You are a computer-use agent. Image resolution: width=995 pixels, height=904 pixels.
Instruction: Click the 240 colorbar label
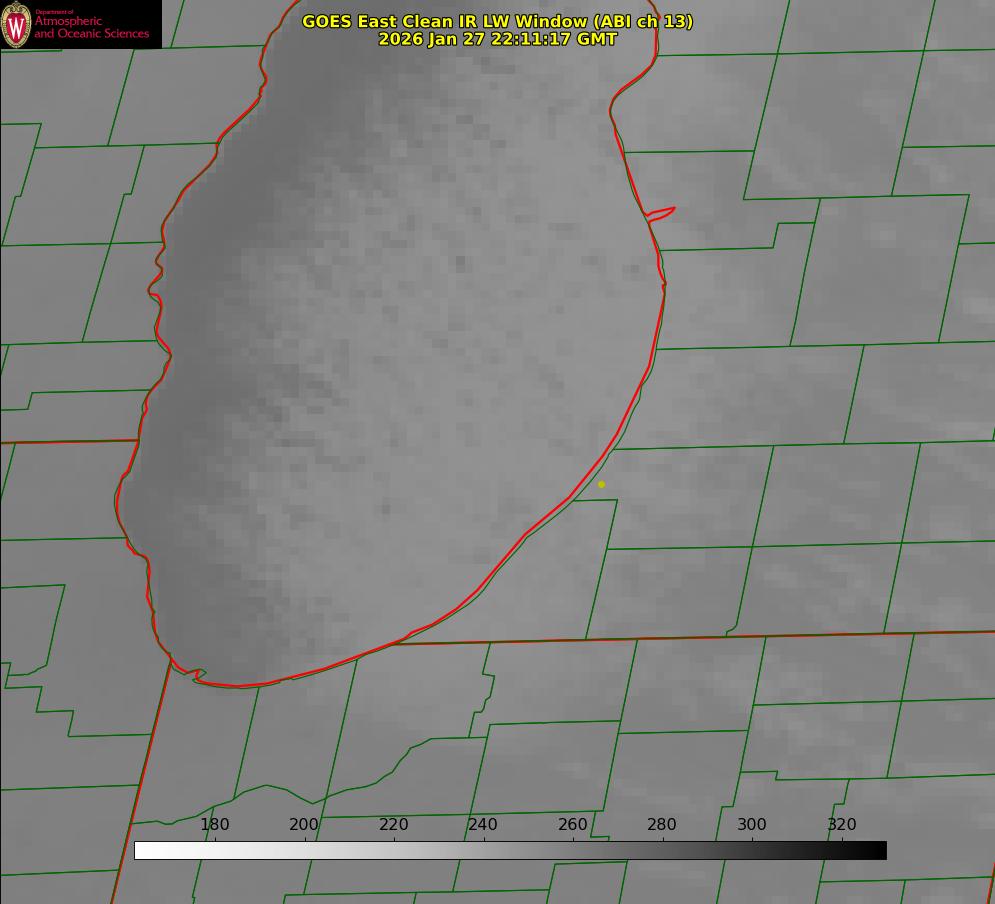483,824
